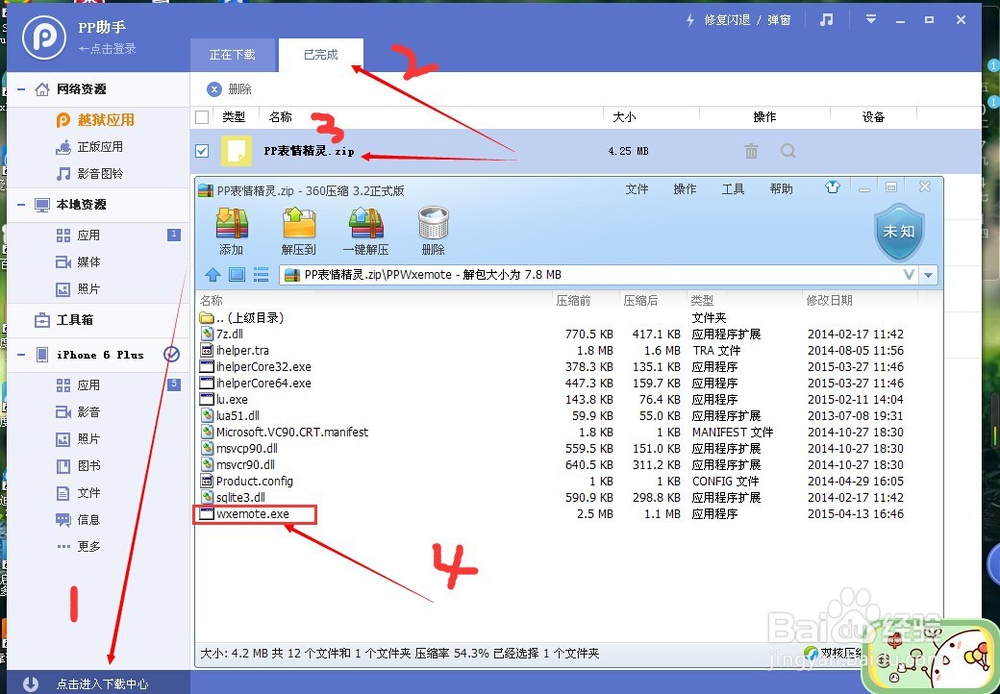Click 点击登录 login link
Screen dimensions: 1000x694
pos(107,48)
